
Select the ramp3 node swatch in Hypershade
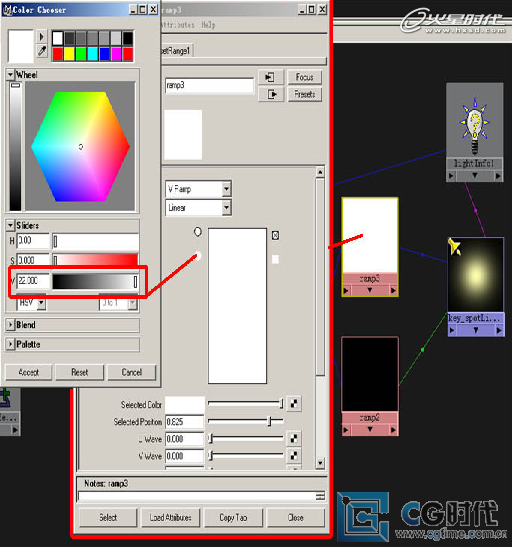click(x=370, y=235)
